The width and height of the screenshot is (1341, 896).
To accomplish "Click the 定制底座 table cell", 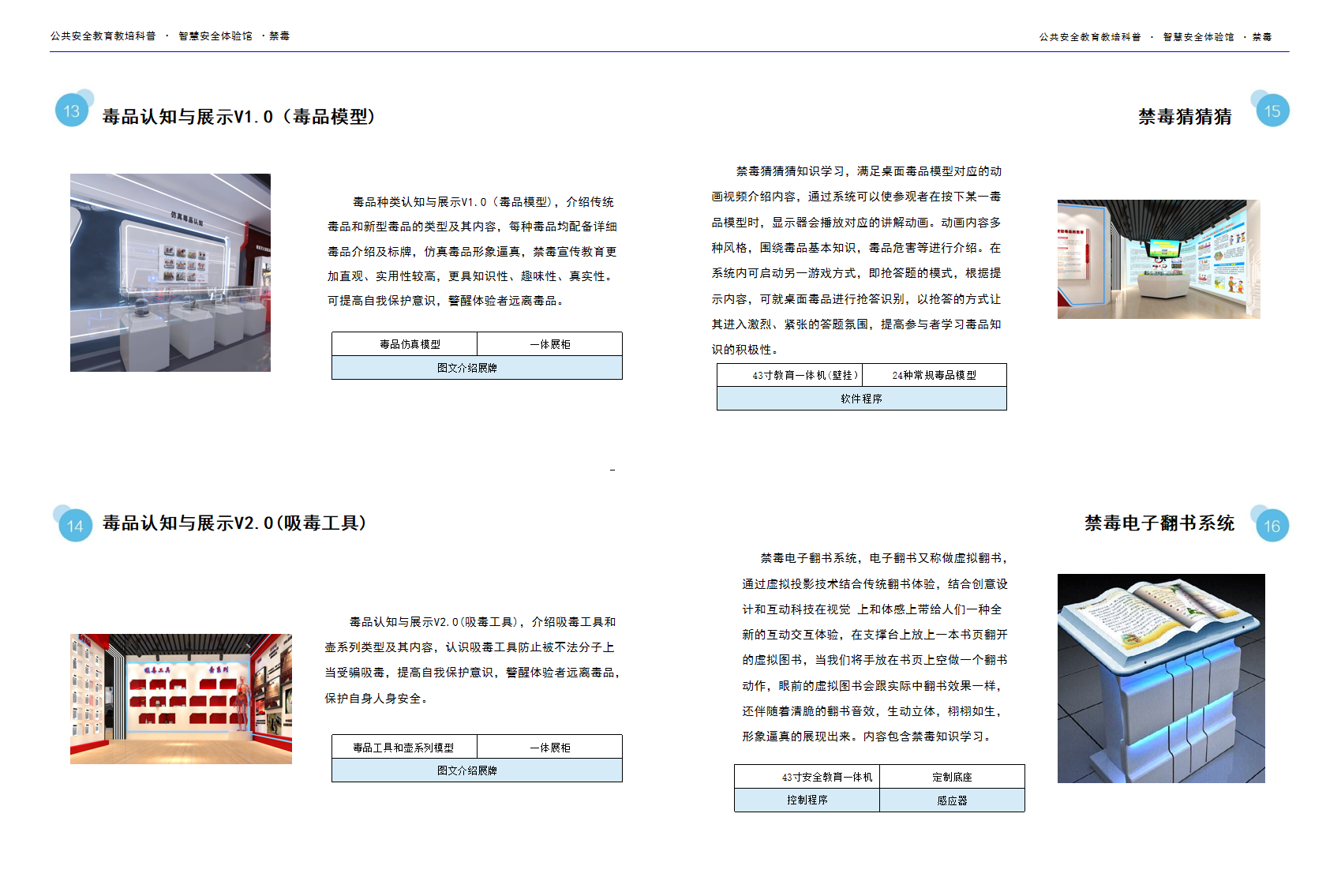I will (x=952, y=777).
